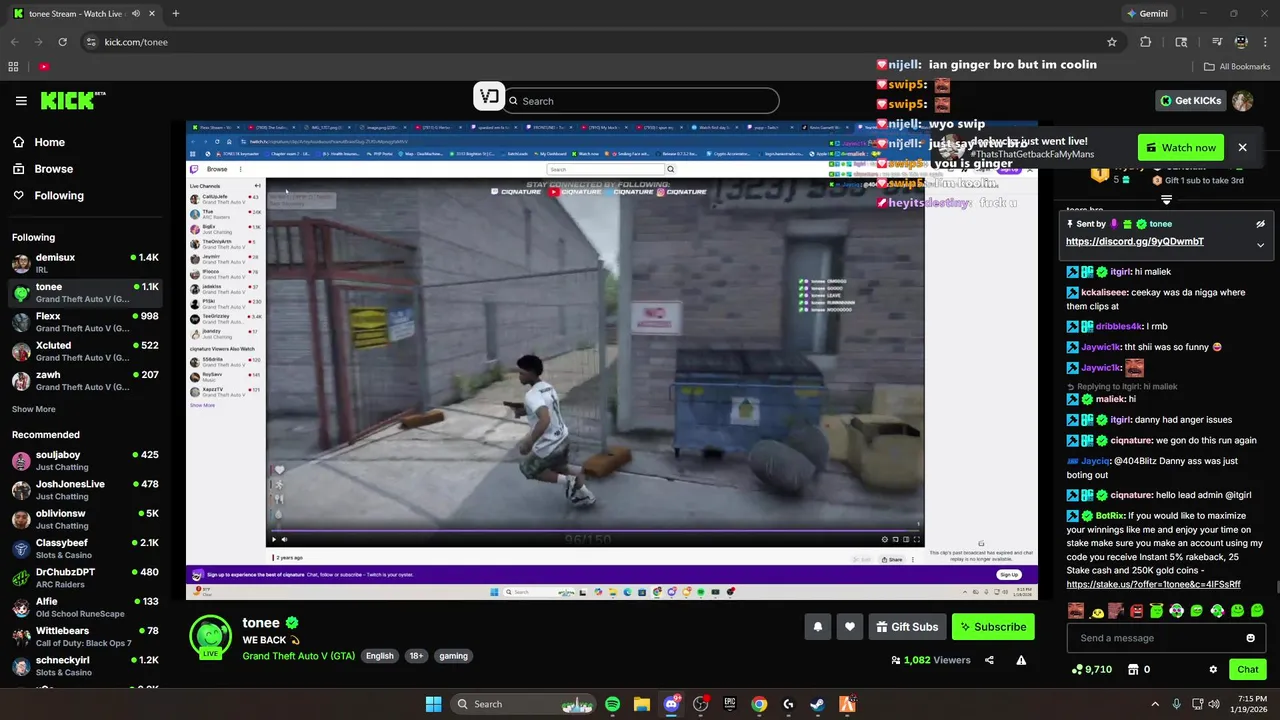Click the report warning triangle icon
The width and height of the screenshot is (1280, 720).
(1021, 660)
